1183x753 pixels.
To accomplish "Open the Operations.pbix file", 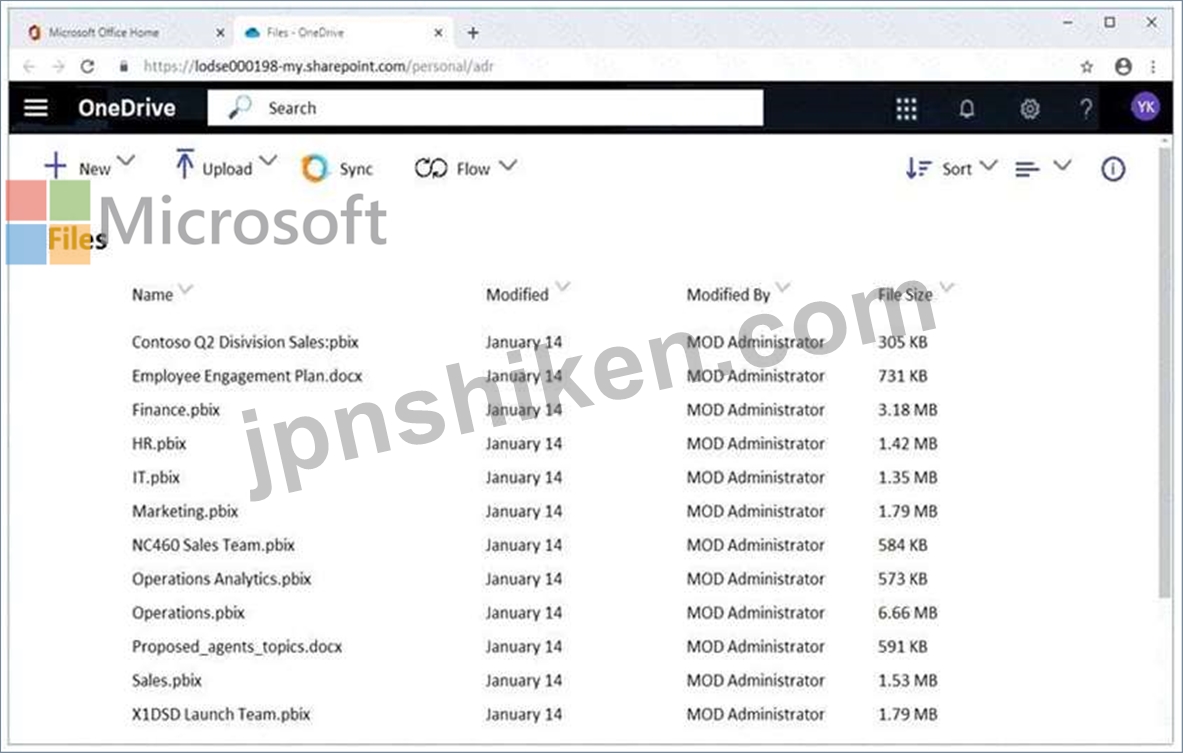I will pos(188,613).
